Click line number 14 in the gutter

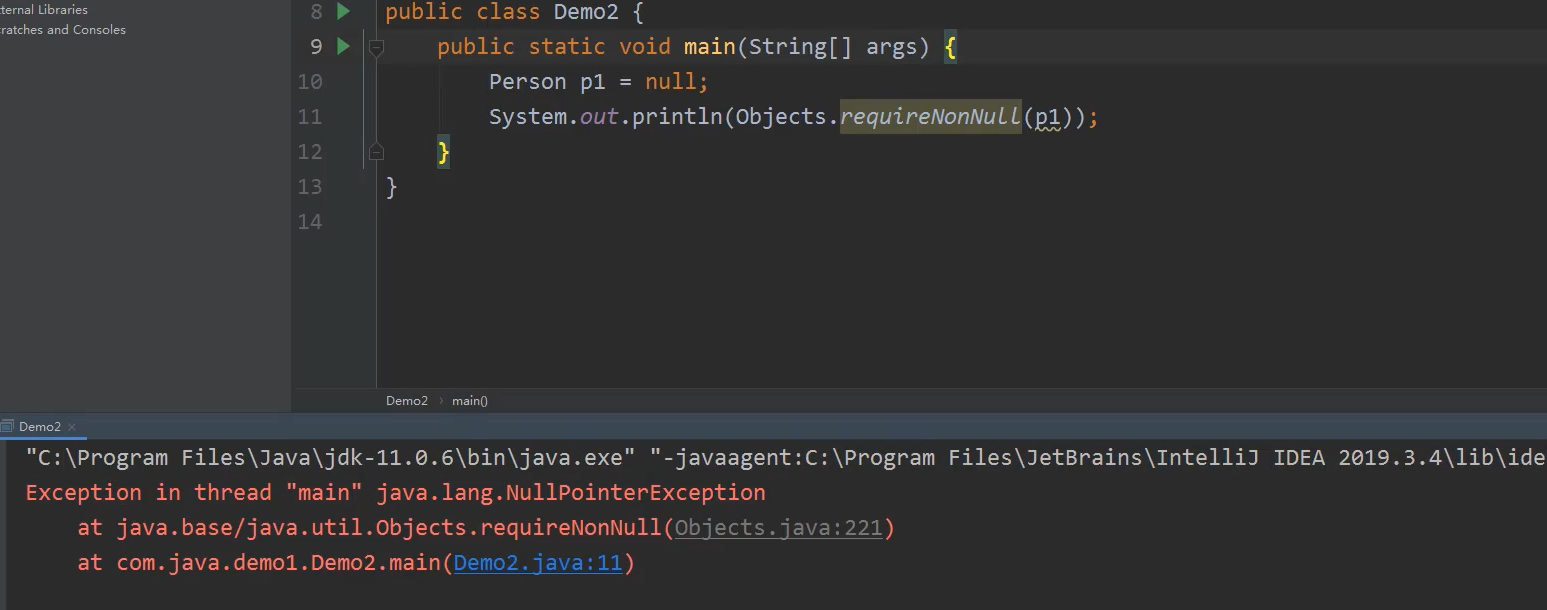(310, 222)
